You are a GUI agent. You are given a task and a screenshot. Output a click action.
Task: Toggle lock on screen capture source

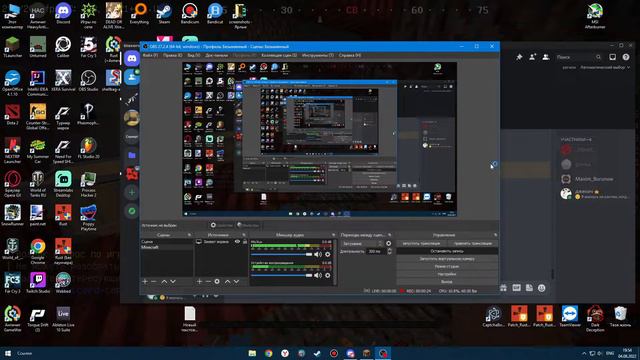pos(245,242)
